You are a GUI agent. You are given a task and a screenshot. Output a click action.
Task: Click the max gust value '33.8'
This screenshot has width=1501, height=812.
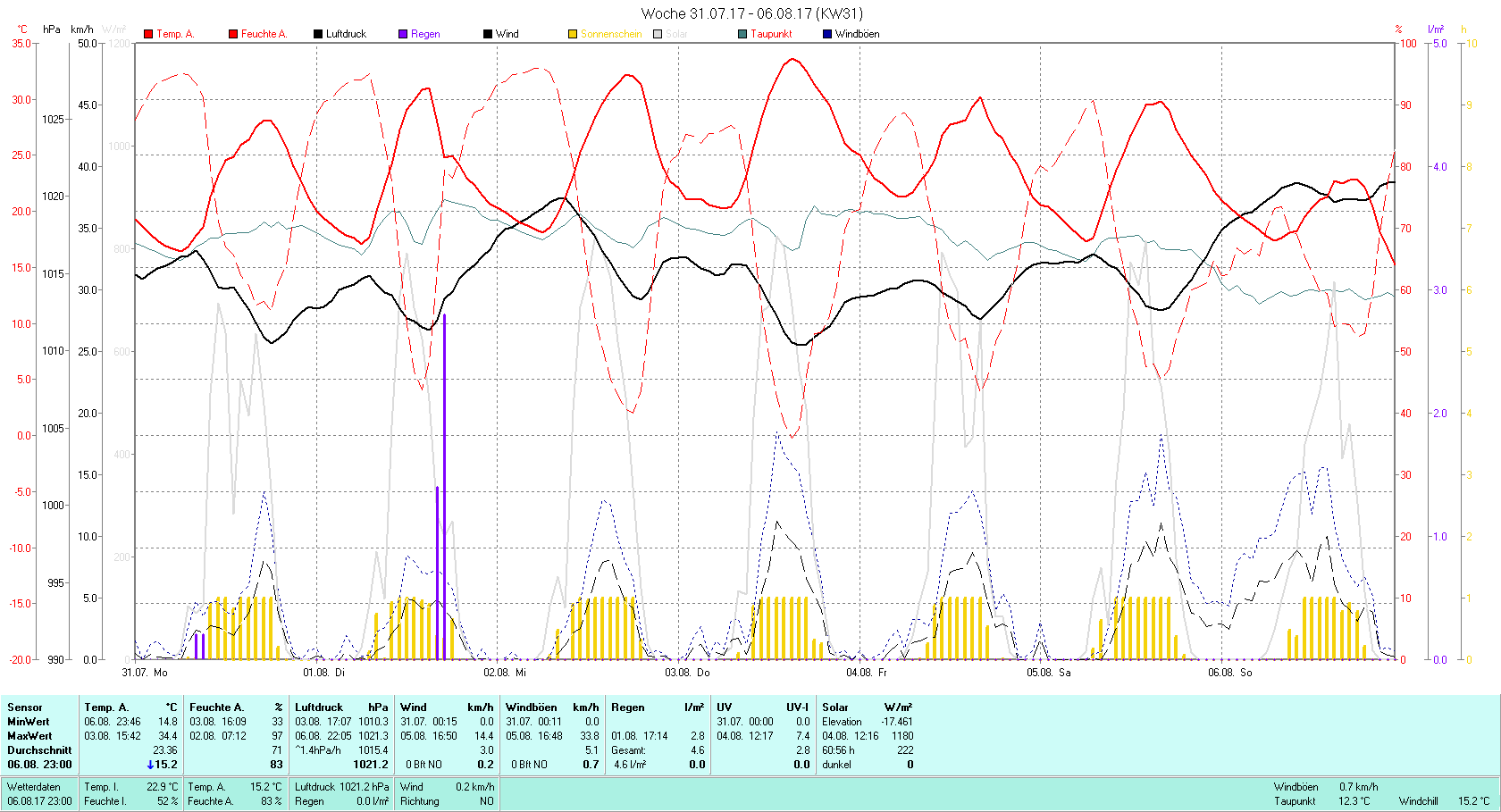589,736
